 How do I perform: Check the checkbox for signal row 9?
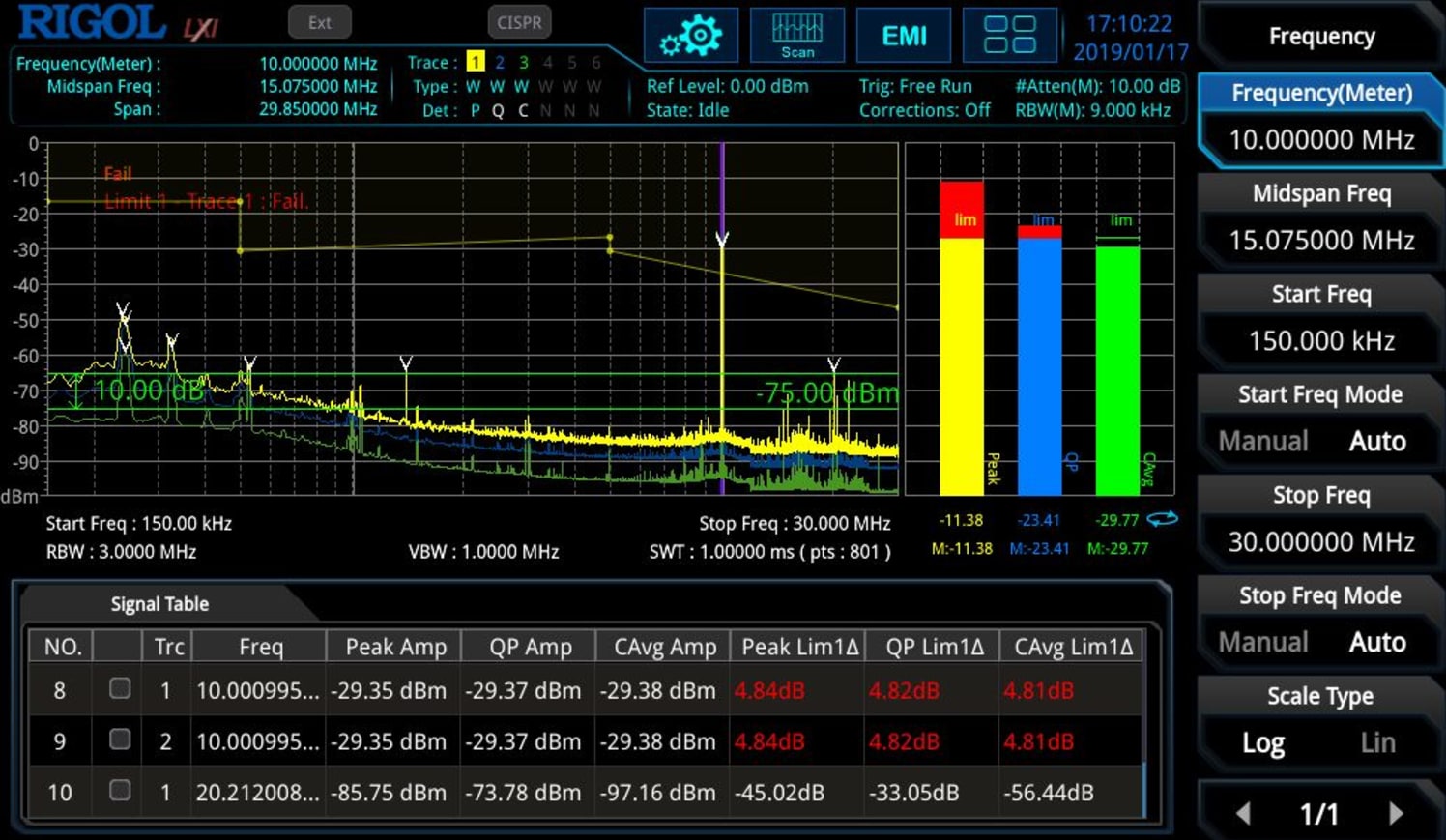coord(120,740)
